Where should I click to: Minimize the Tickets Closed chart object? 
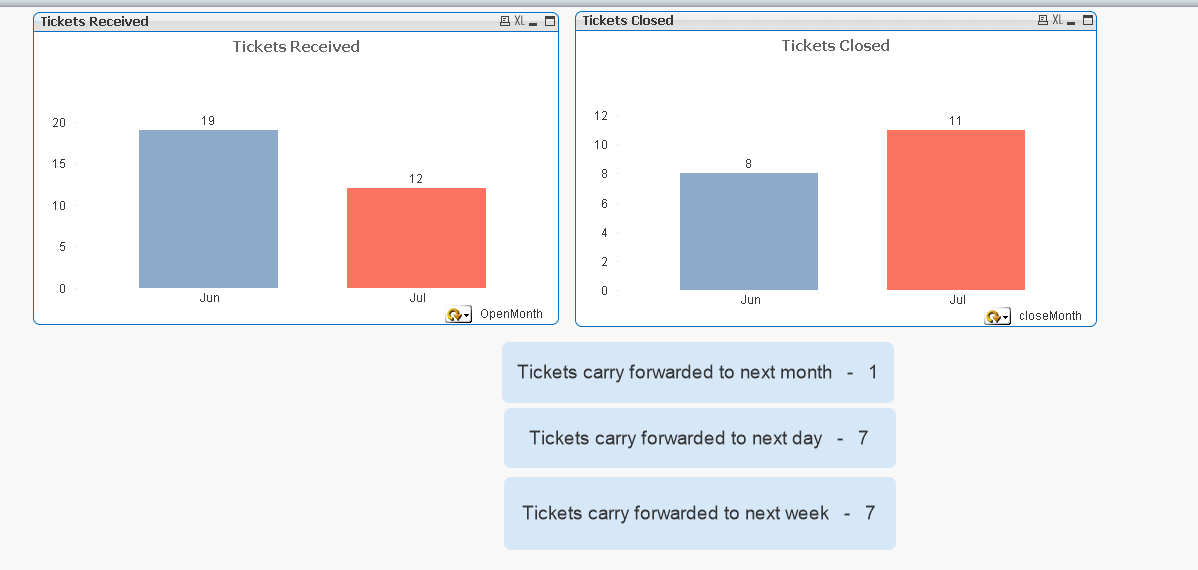coord(1071,21)
